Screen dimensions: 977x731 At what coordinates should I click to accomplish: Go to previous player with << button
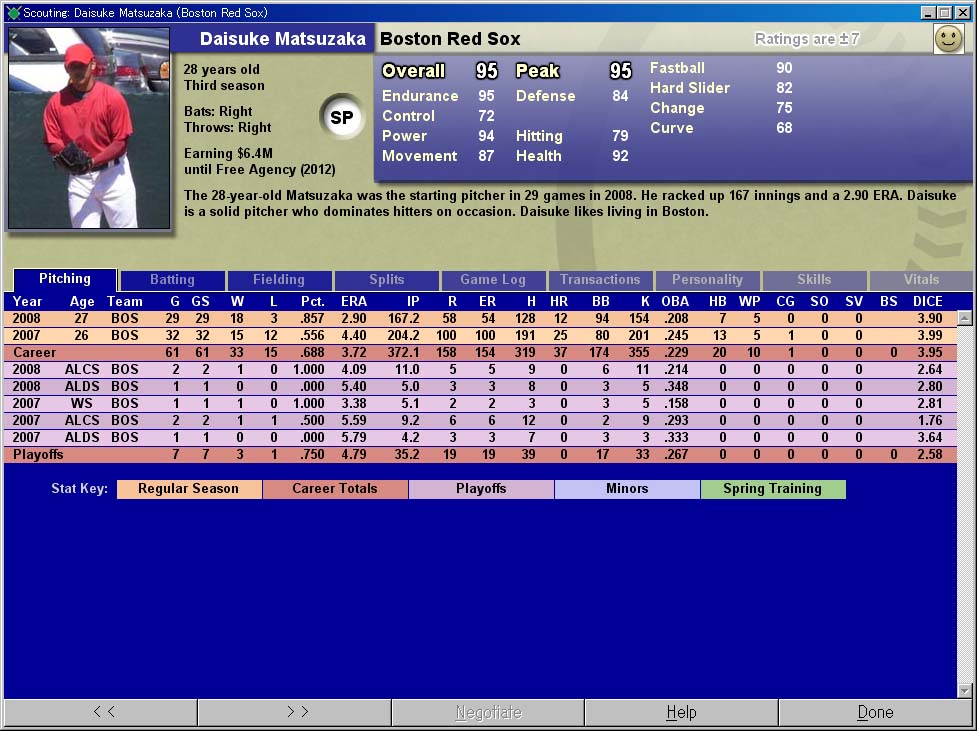pyautogui.click(x=102, y=712)
